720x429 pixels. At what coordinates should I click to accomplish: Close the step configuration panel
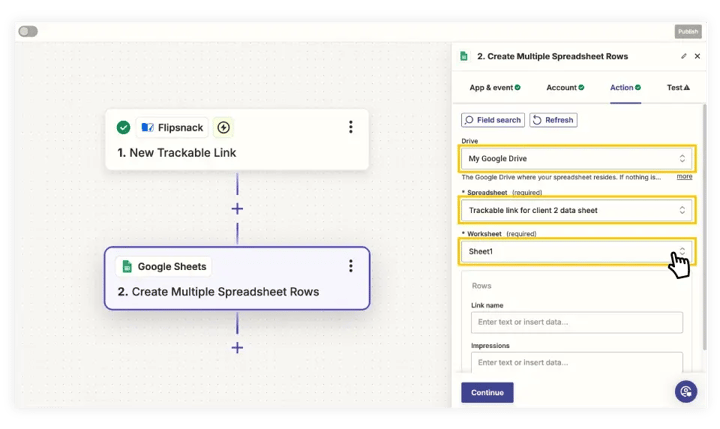[x=698, y=56]
